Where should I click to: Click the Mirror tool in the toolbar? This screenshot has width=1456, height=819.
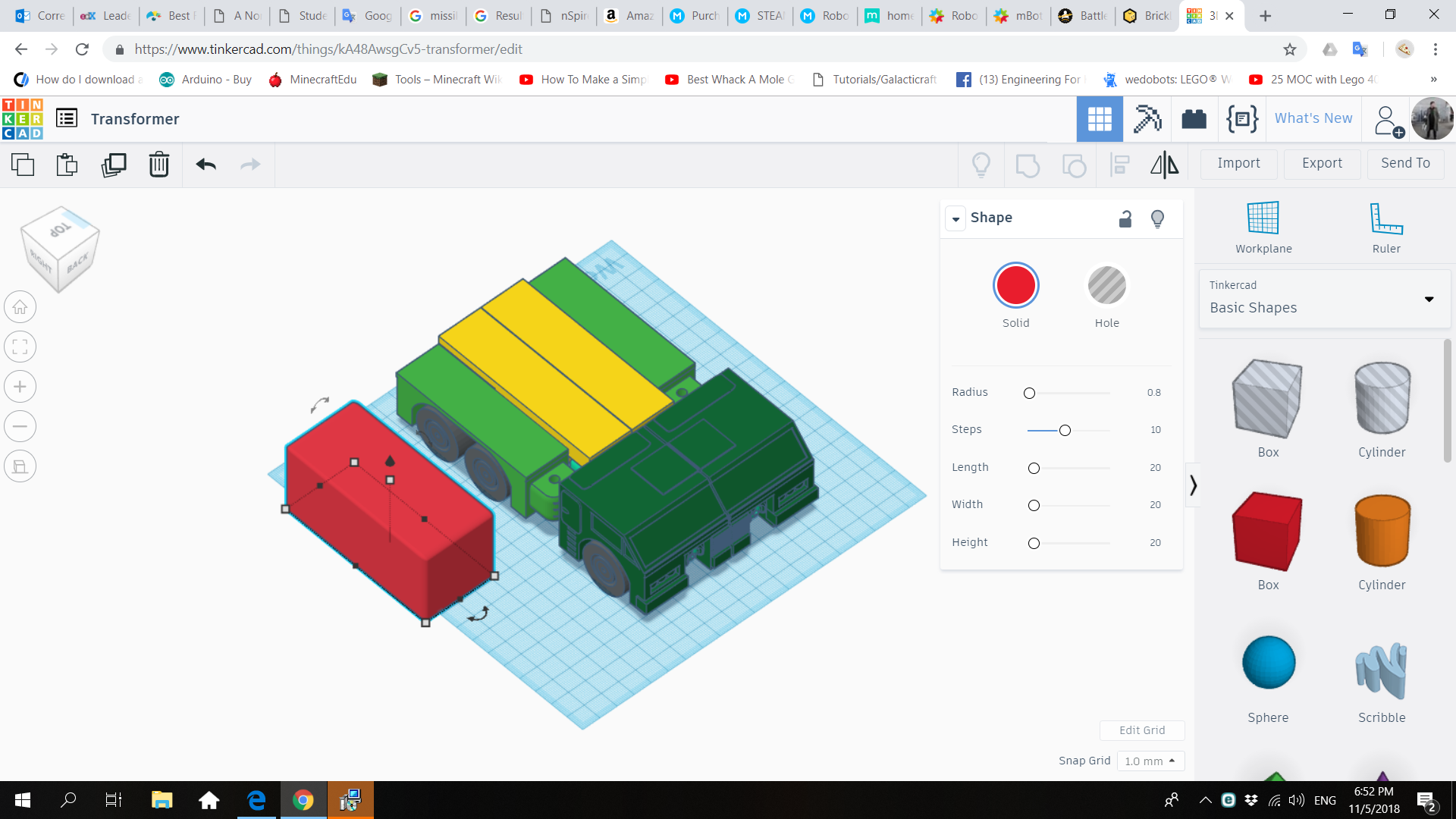[1164, 165]
